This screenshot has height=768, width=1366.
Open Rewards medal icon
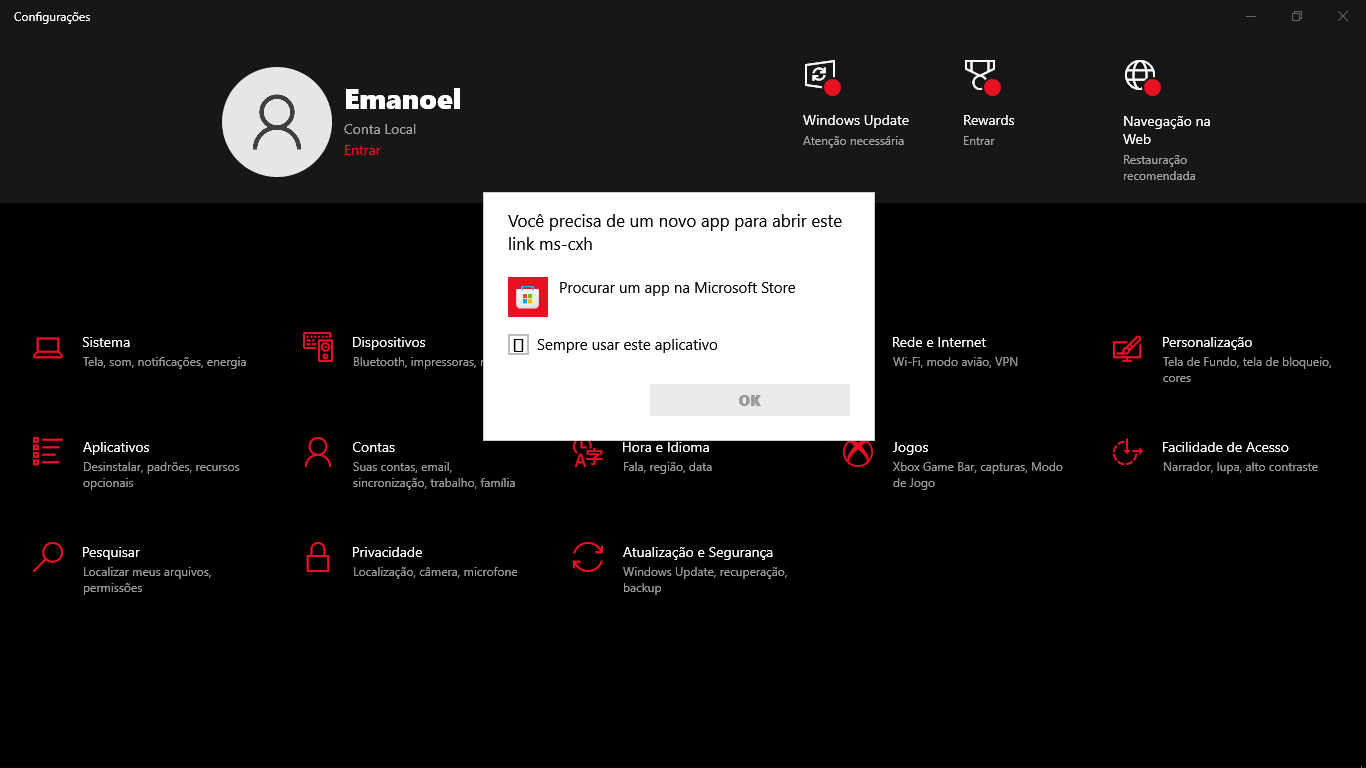point(981,76)
